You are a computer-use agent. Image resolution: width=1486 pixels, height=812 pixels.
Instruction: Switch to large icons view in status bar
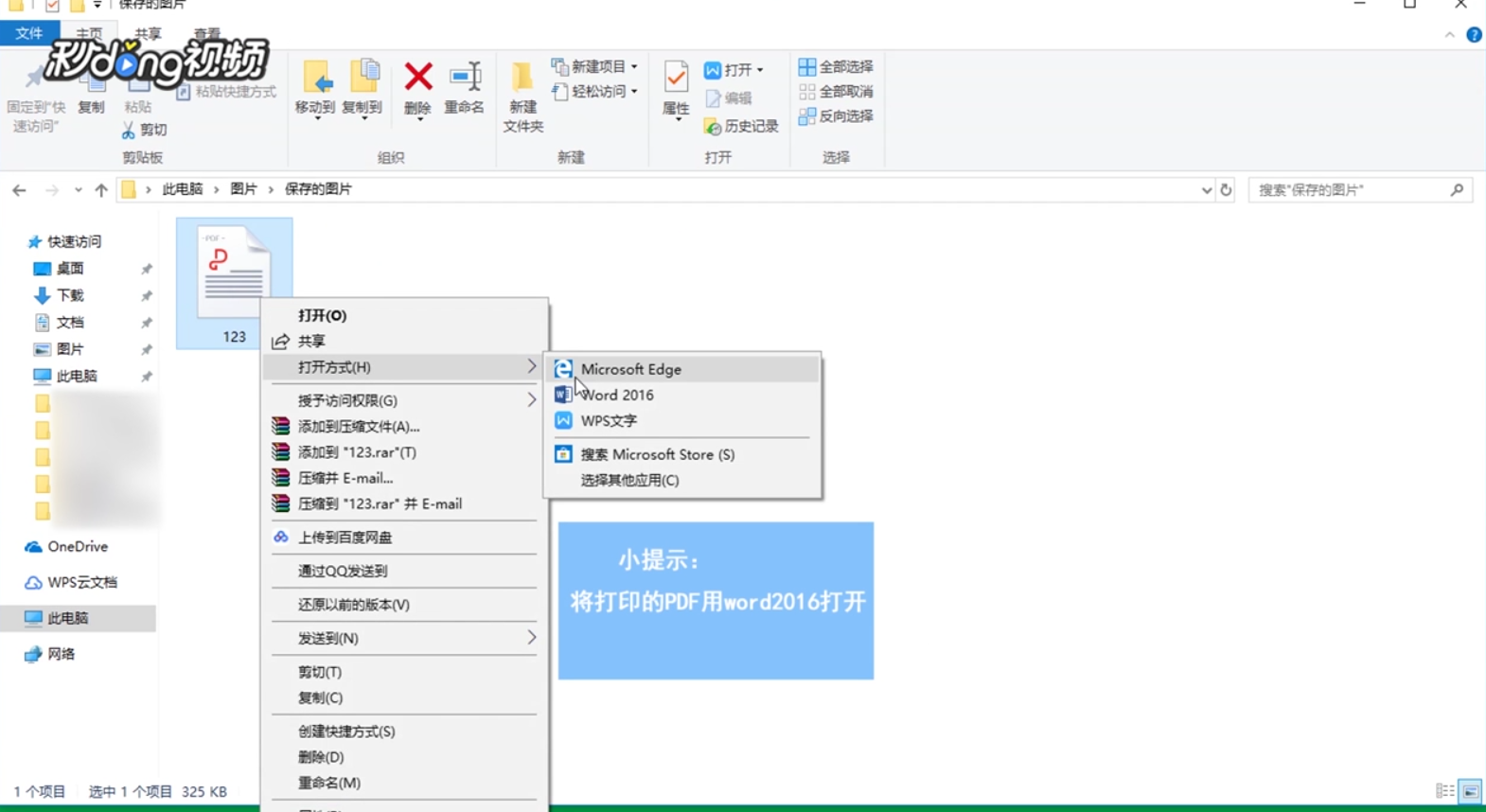pos(1470,791)
